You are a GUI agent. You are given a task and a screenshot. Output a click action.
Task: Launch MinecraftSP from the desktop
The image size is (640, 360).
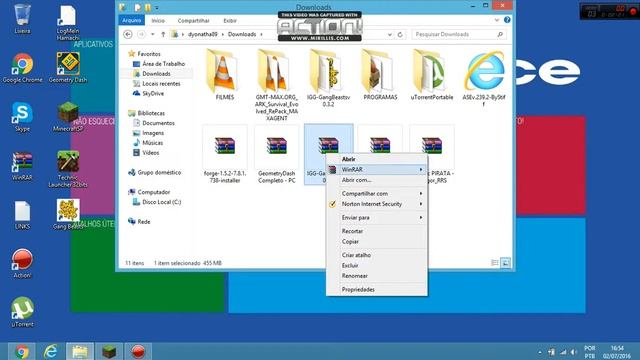click(68, 117)
